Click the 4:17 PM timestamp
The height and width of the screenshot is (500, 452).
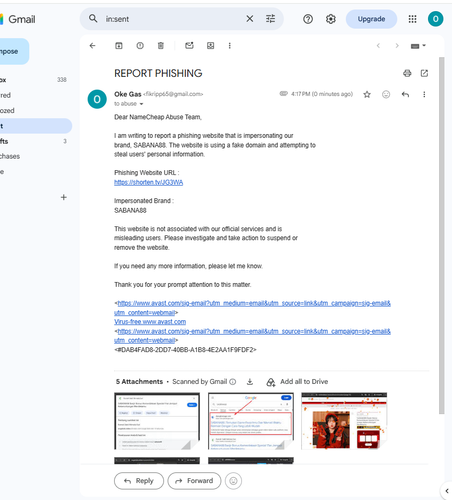pyautogui.click(x=322, y=94)
